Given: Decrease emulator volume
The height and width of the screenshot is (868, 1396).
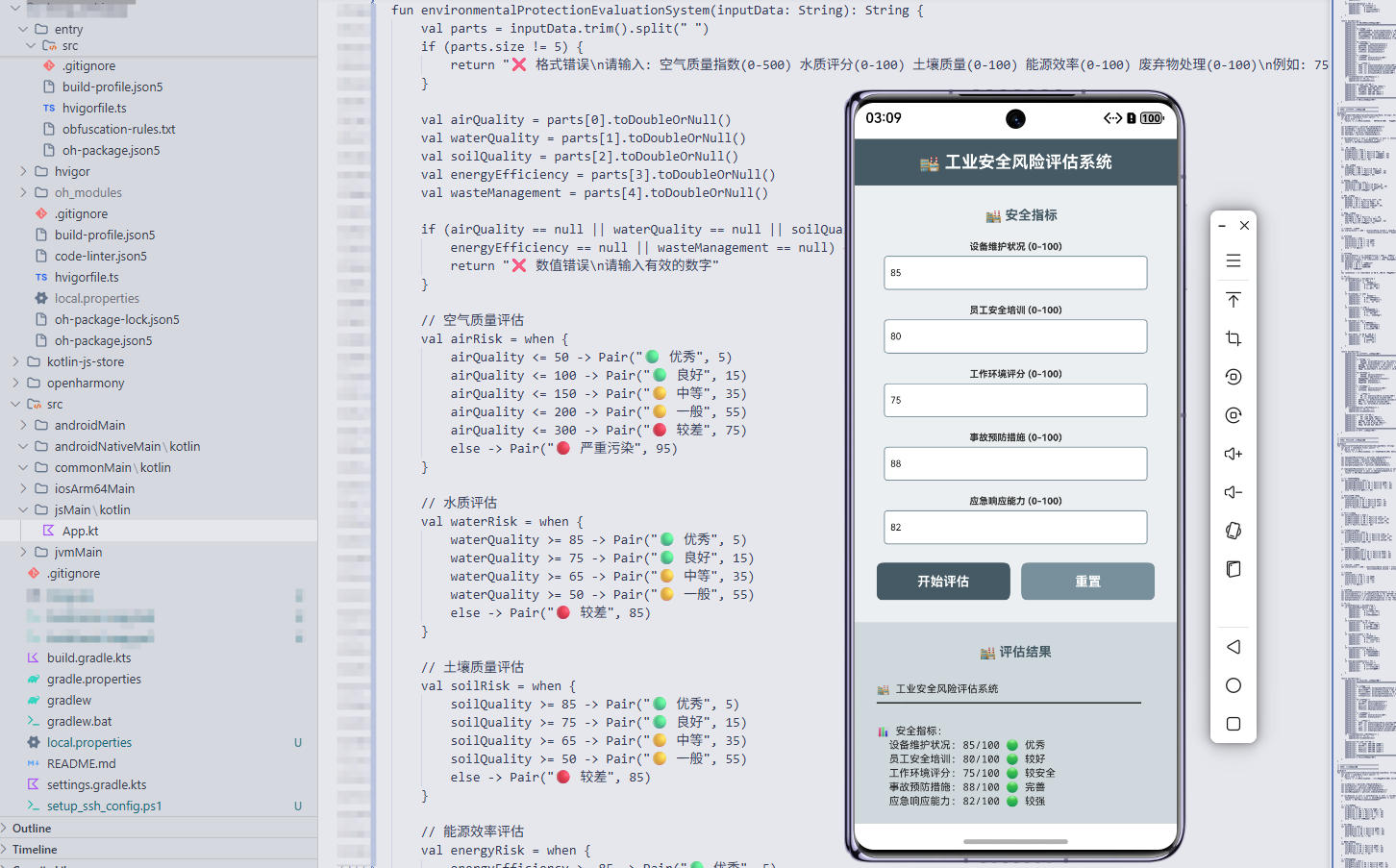Looking at the screenshot, I should (x=1234, y=492).
